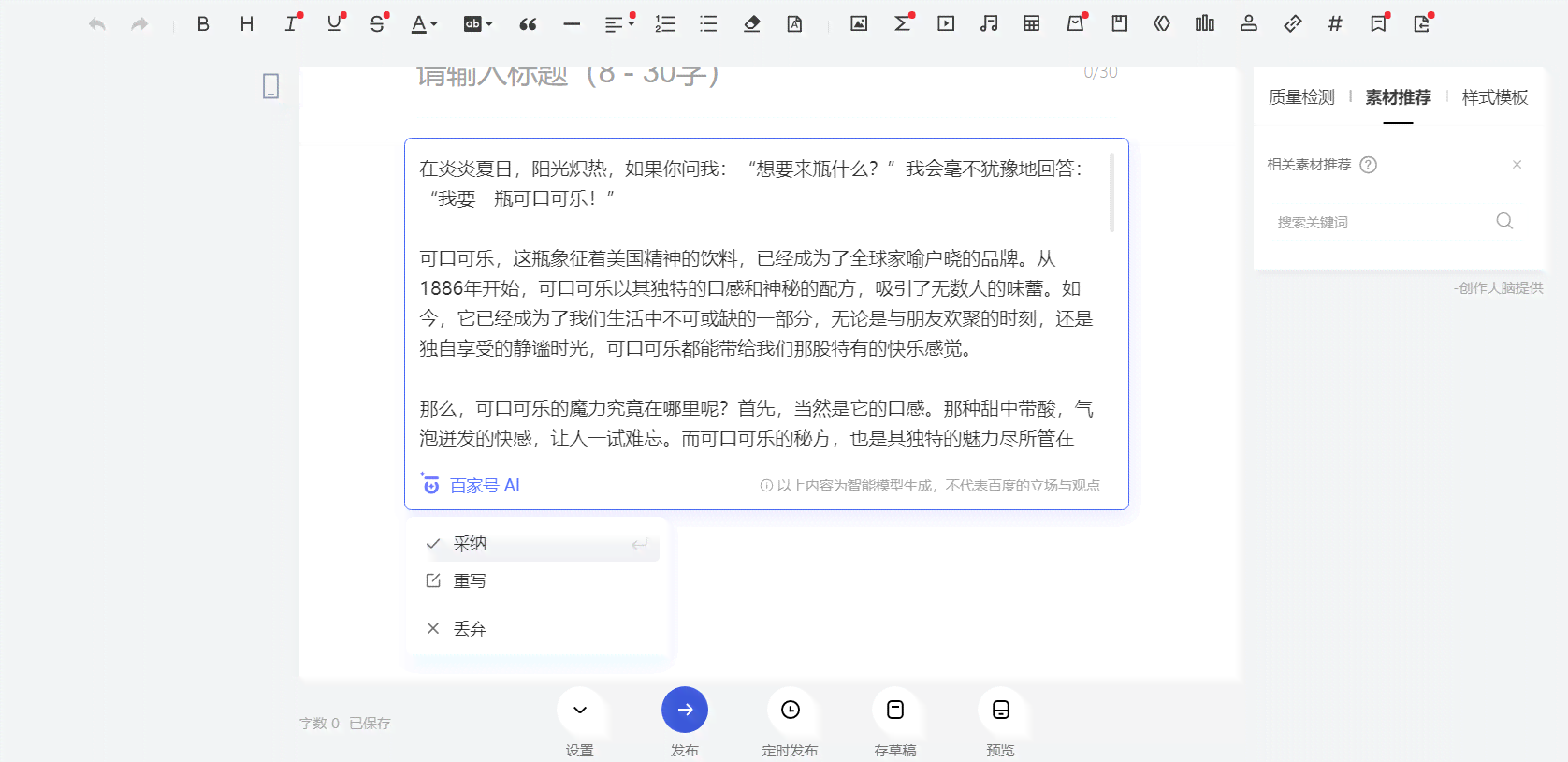Screen dimensions: 1568x762
Task: Click the 定时发布 clock button
Action: click(791, 711)
